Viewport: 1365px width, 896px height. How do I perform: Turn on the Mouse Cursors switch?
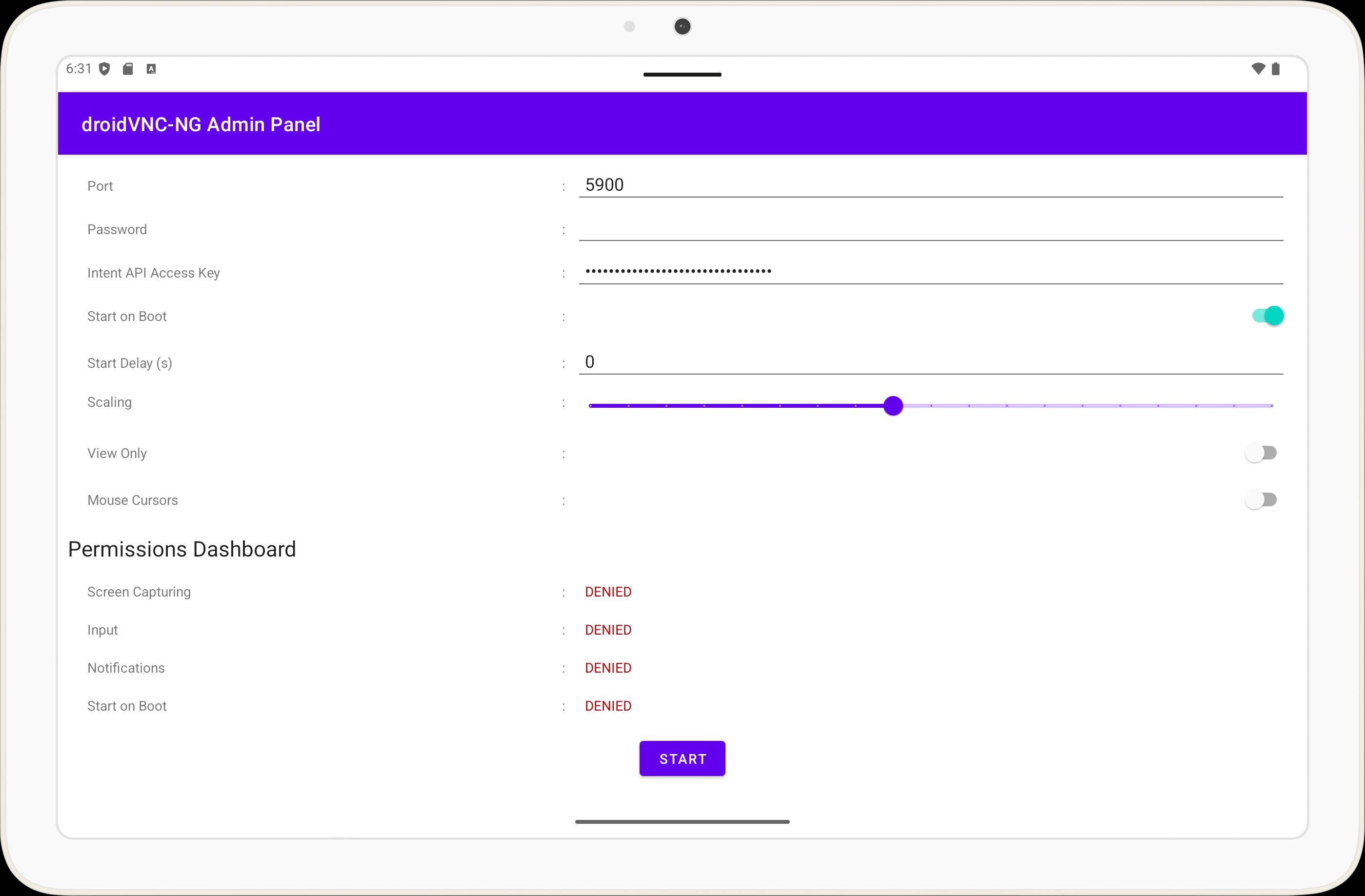[1261, 500]
